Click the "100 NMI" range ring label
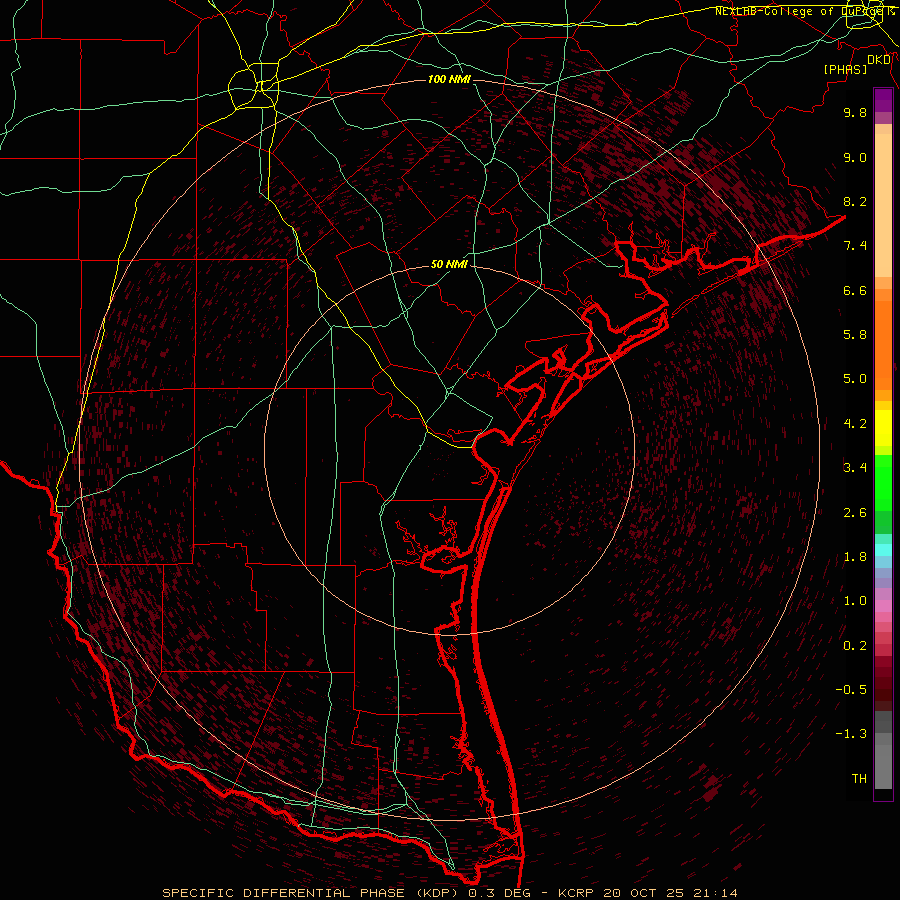This screenshot has height=900, width=900. (x=449, y=79)
